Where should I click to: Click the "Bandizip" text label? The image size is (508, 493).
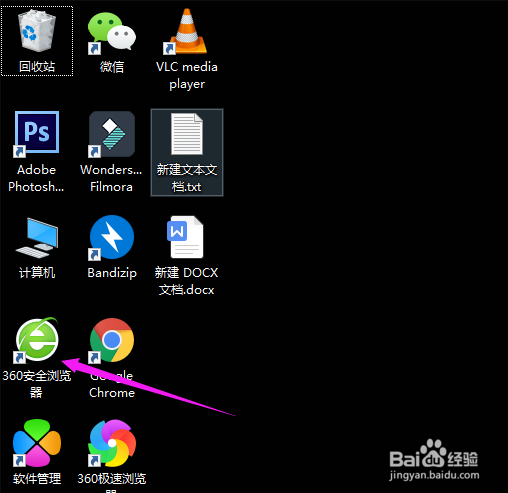tap(112, 273)
